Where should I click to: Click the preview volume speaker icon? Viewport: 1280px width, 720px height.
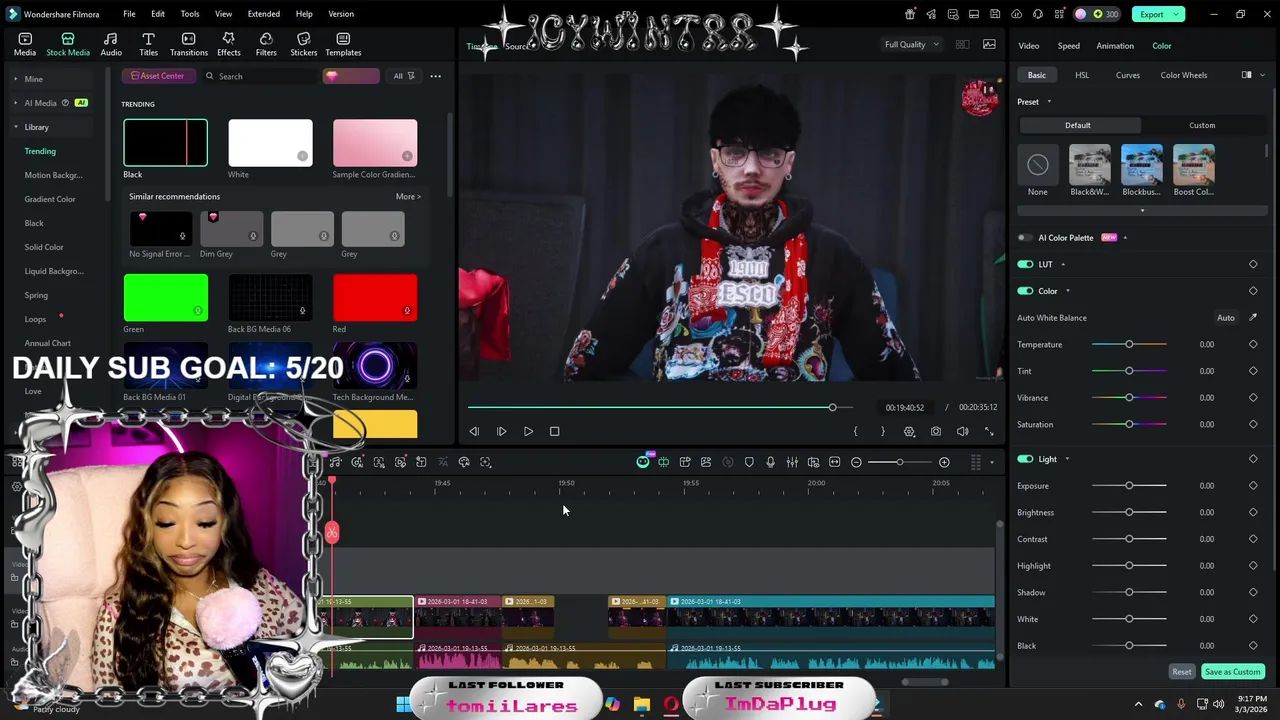tap(962, 431)
